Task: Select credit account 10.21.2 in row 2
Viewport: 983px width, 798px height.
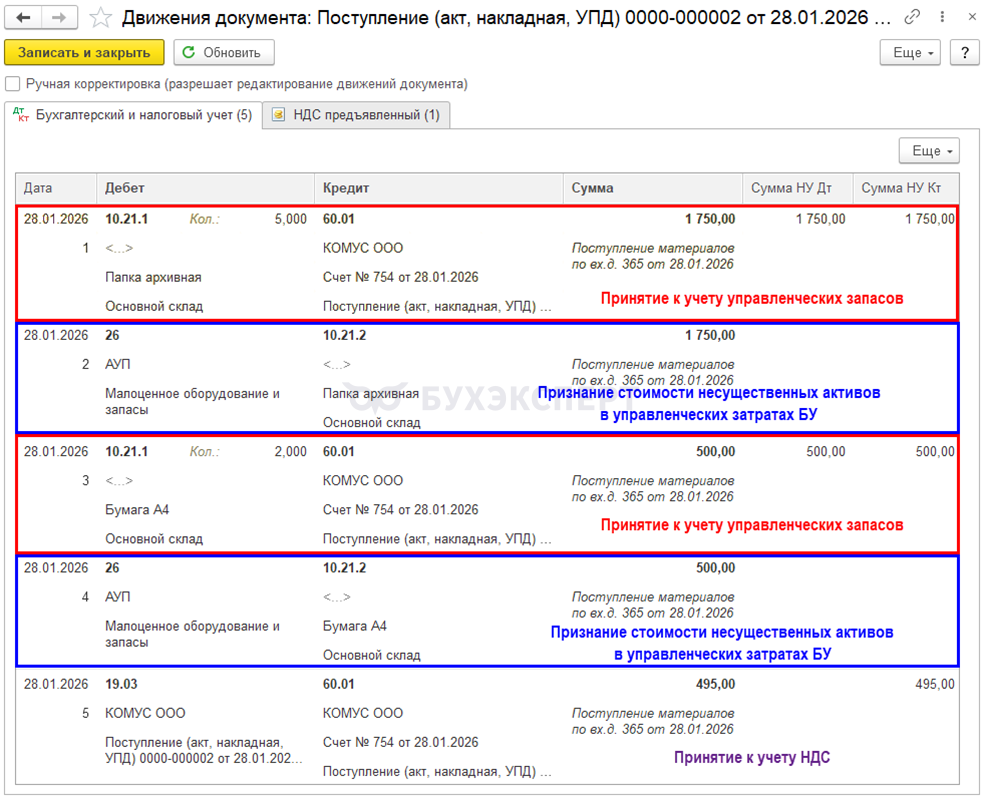Action: [344, 335]
